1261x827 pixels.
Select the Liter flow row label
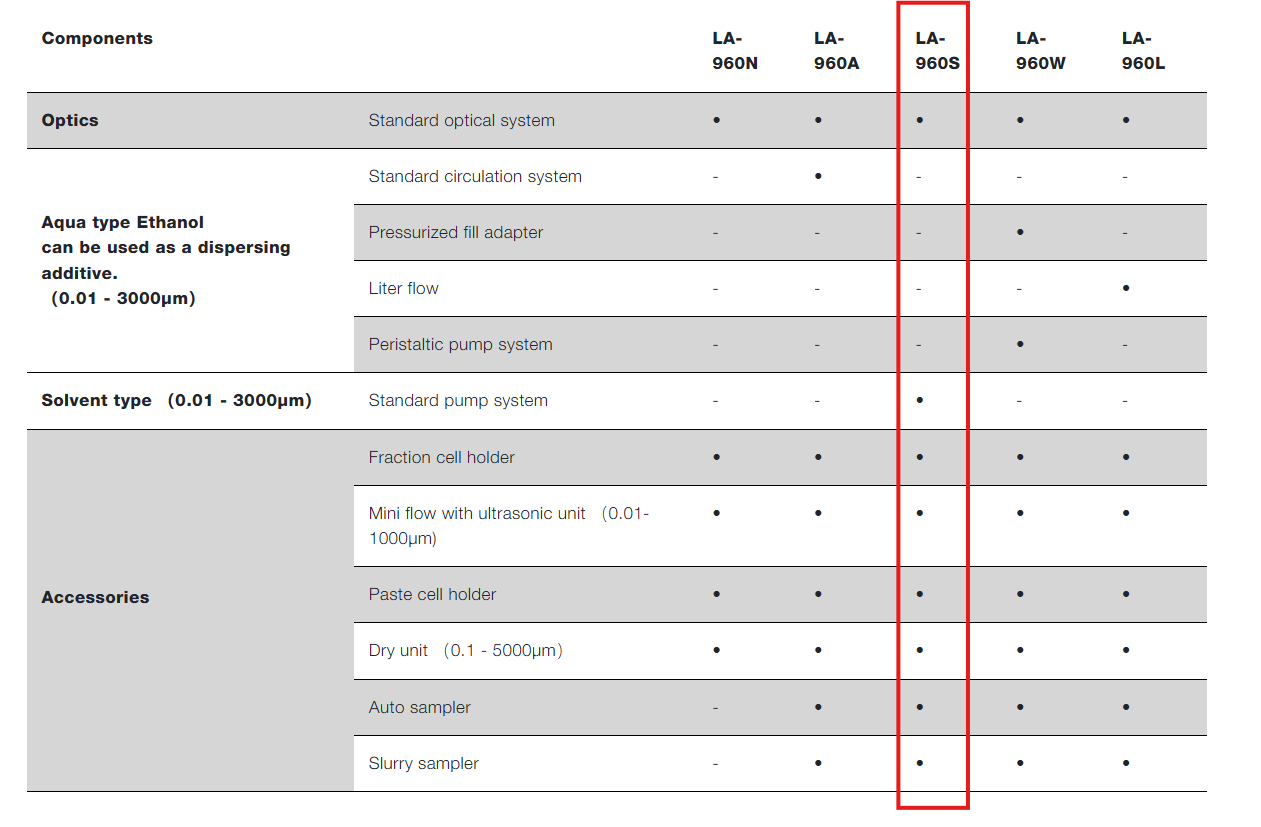403,288
